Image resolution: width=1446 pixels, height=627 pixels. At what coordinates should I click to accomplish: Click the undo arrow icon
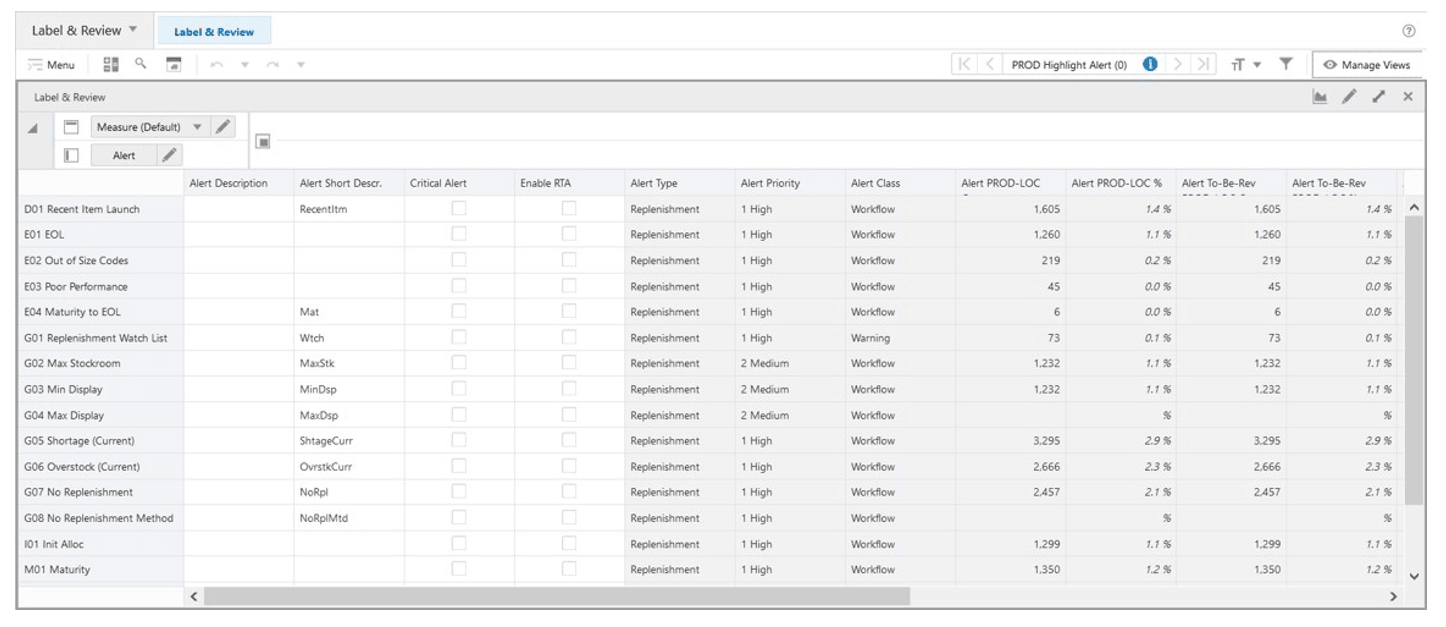pos(217,65)
